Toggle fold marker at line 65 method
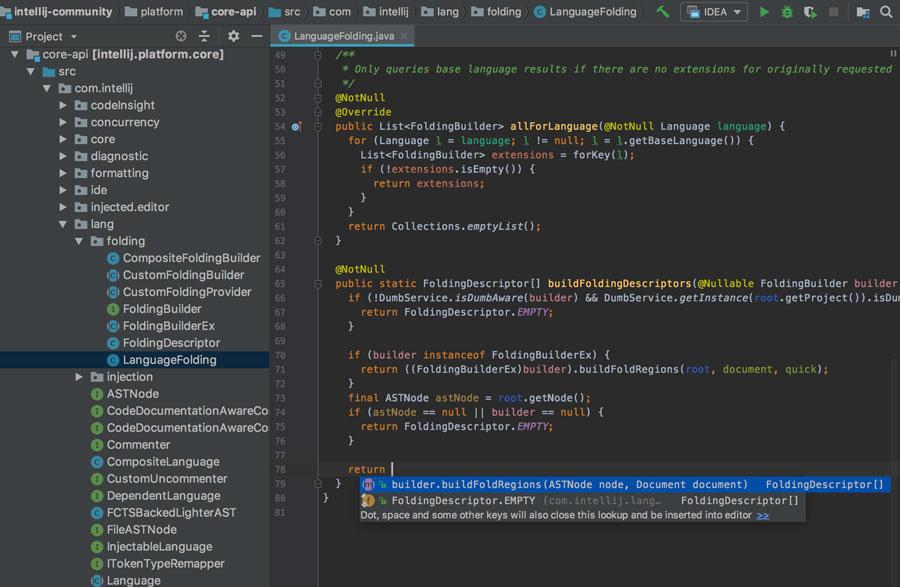Screen dimensions: 900x587 [x=317, y=283]
